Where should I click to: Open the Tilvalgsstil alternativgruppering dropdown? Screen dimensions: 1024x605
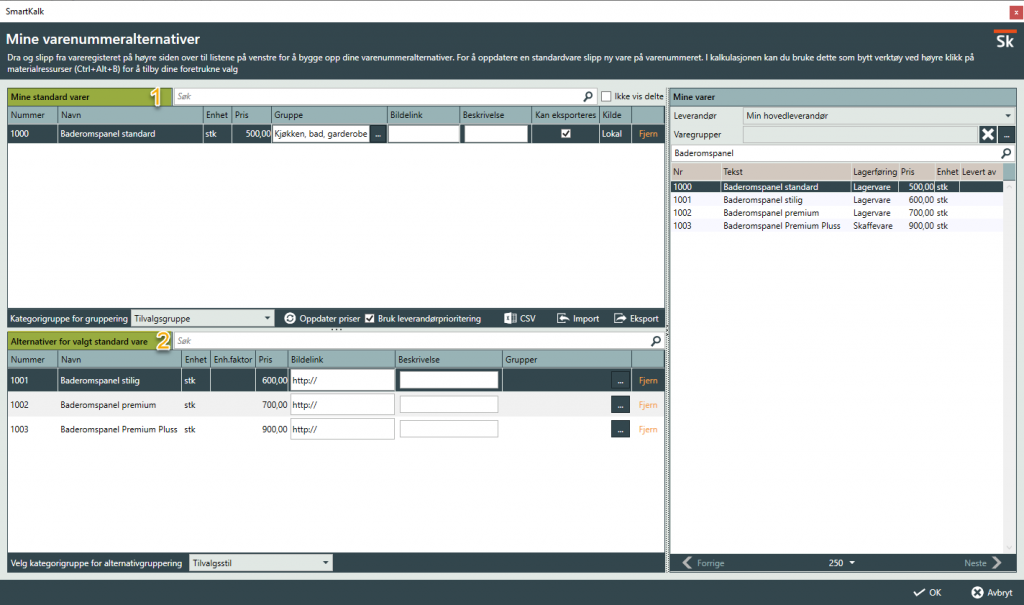tap(326, 563)
